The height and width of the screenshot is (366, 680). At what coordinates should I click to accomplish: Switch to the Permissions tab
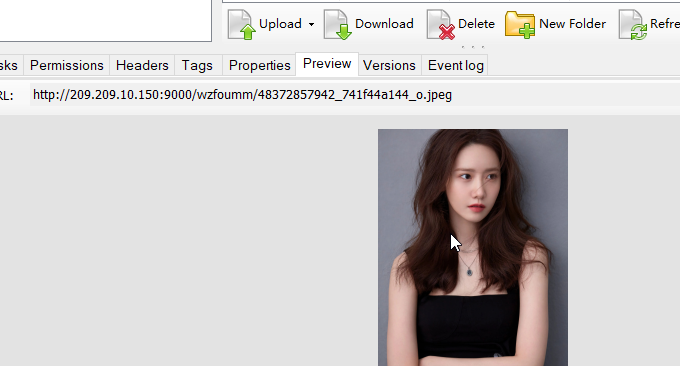(67, 65)
